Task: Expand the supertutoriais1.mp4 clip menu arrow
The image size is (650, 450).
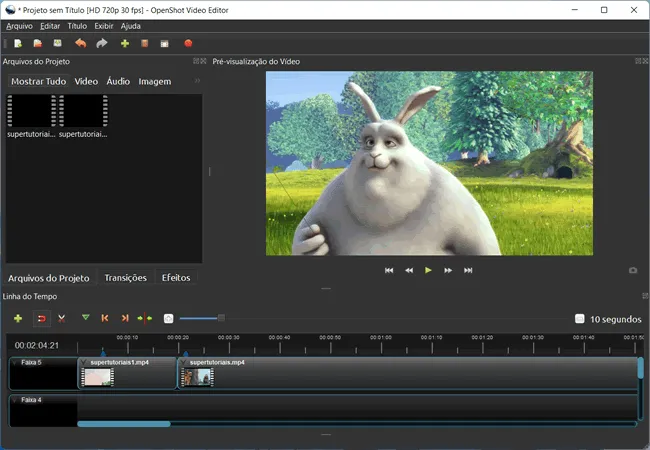Action: (84, 363)
